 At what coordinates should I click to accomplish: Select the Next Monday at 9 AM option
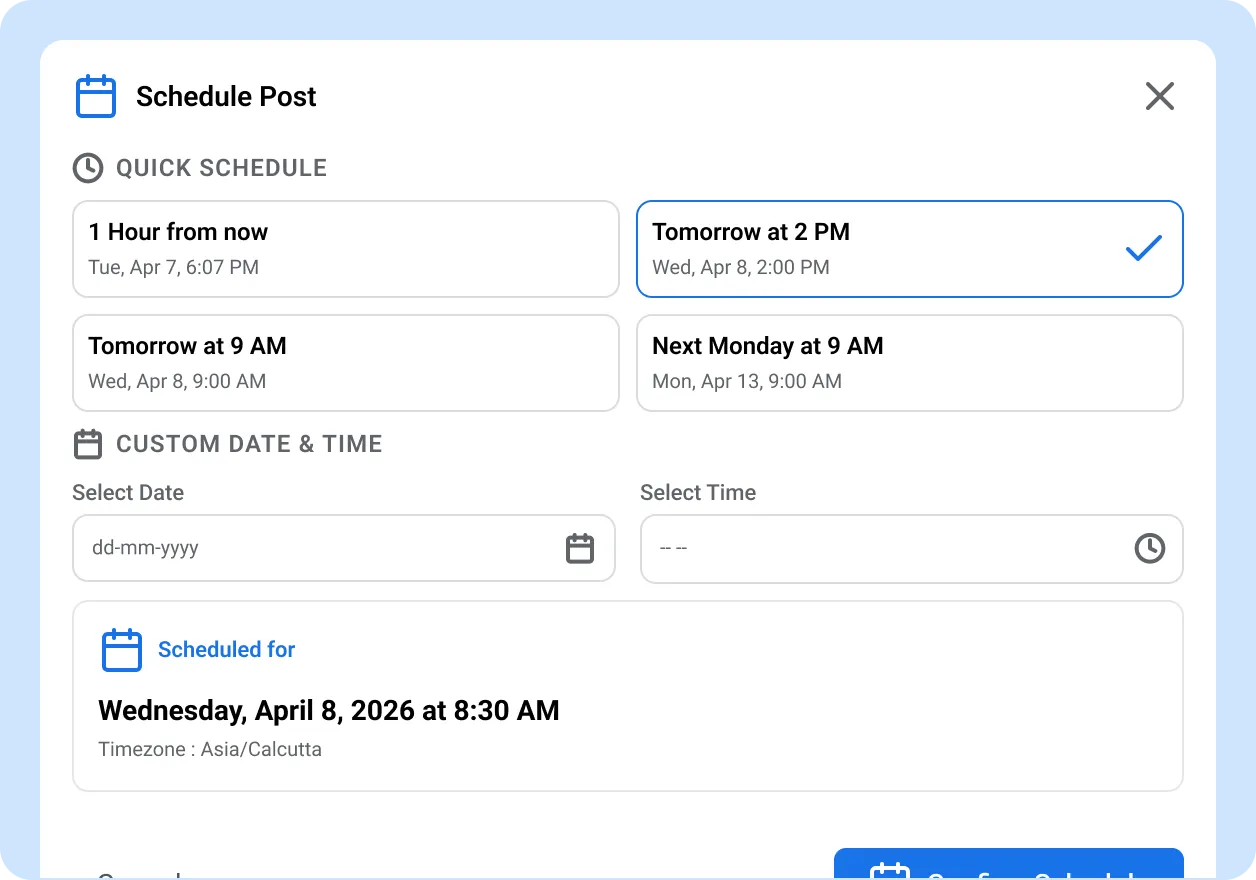pos(909,362)
